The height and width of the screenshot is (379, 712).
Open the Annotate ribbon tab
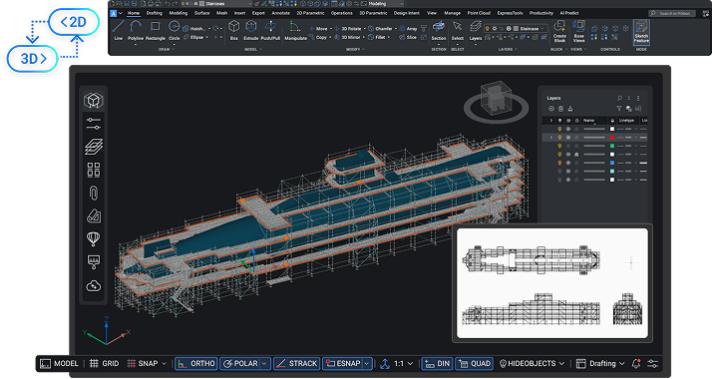point(280,13)
